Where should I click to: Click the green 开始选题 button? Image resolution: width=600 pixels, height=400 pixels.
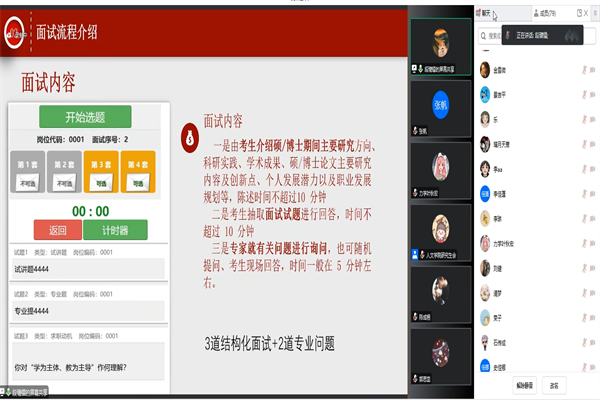tap(84, 117)
